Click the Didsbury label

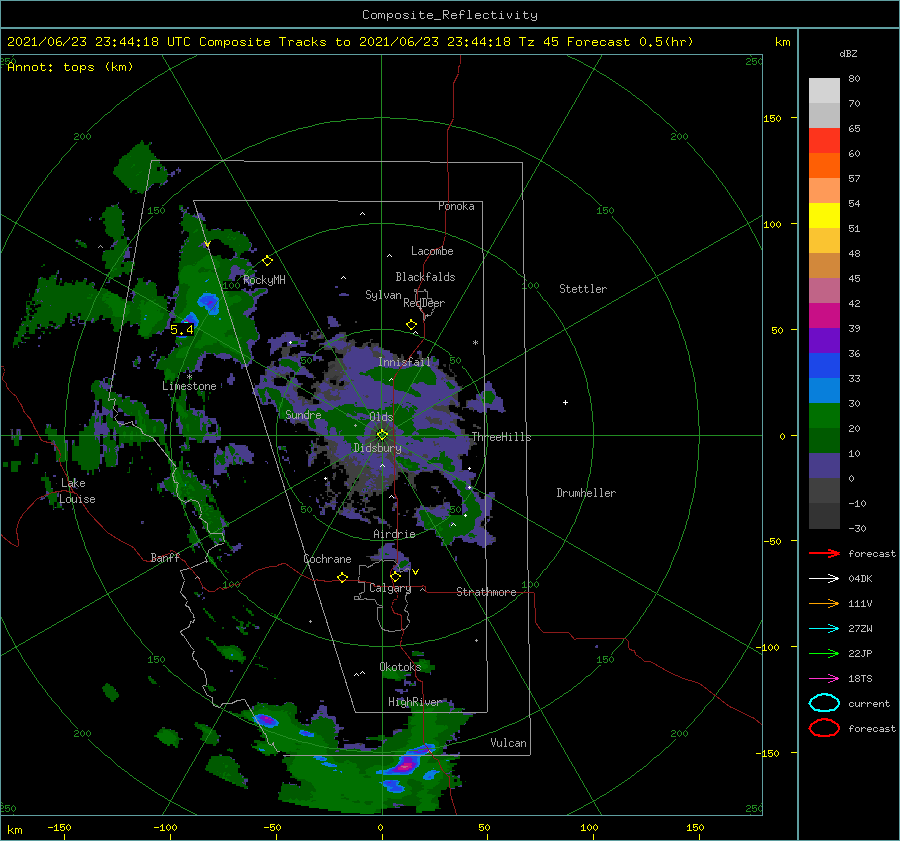378,448
